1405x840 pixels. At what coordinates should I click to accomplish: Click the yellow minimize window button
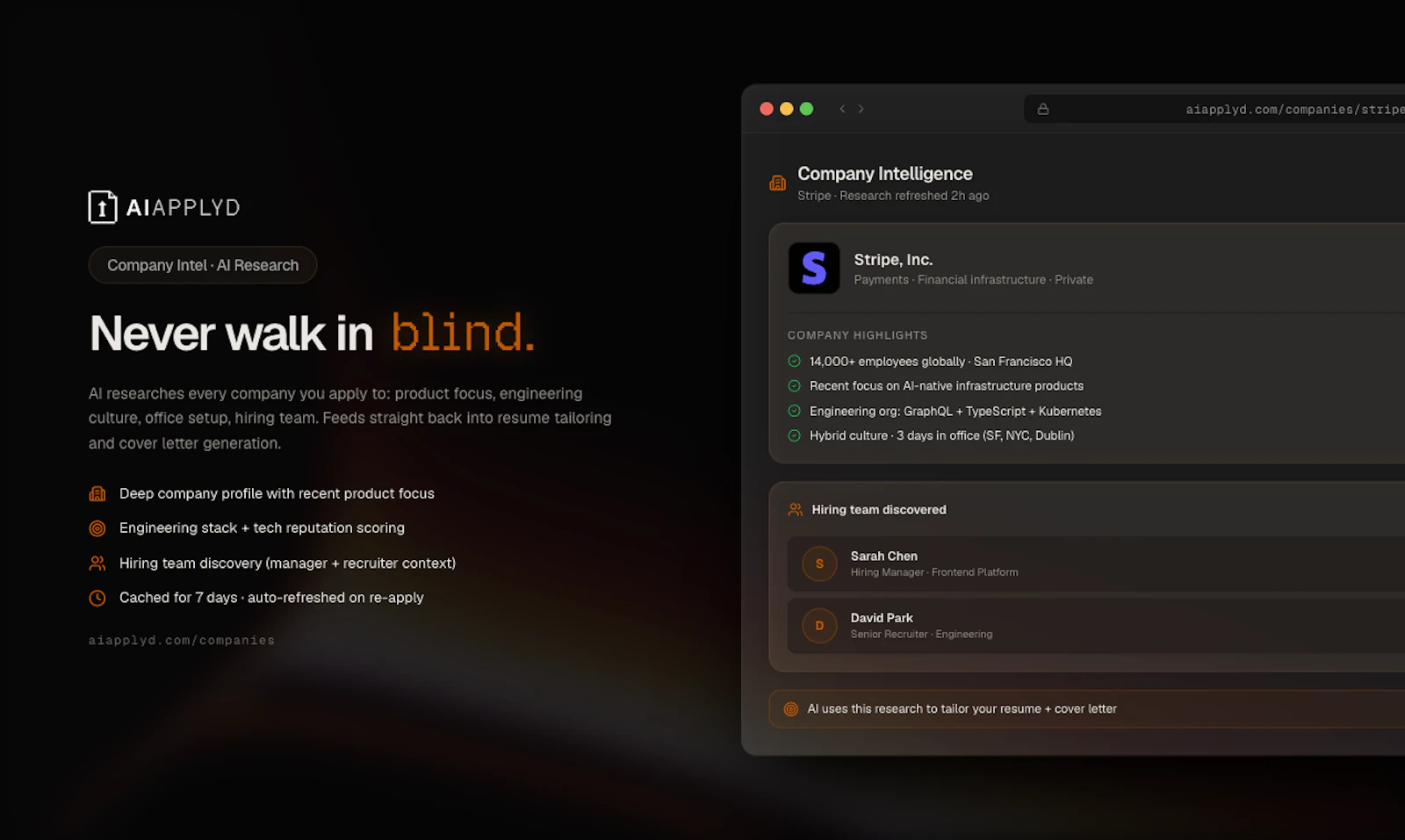(x=787, y=109)
